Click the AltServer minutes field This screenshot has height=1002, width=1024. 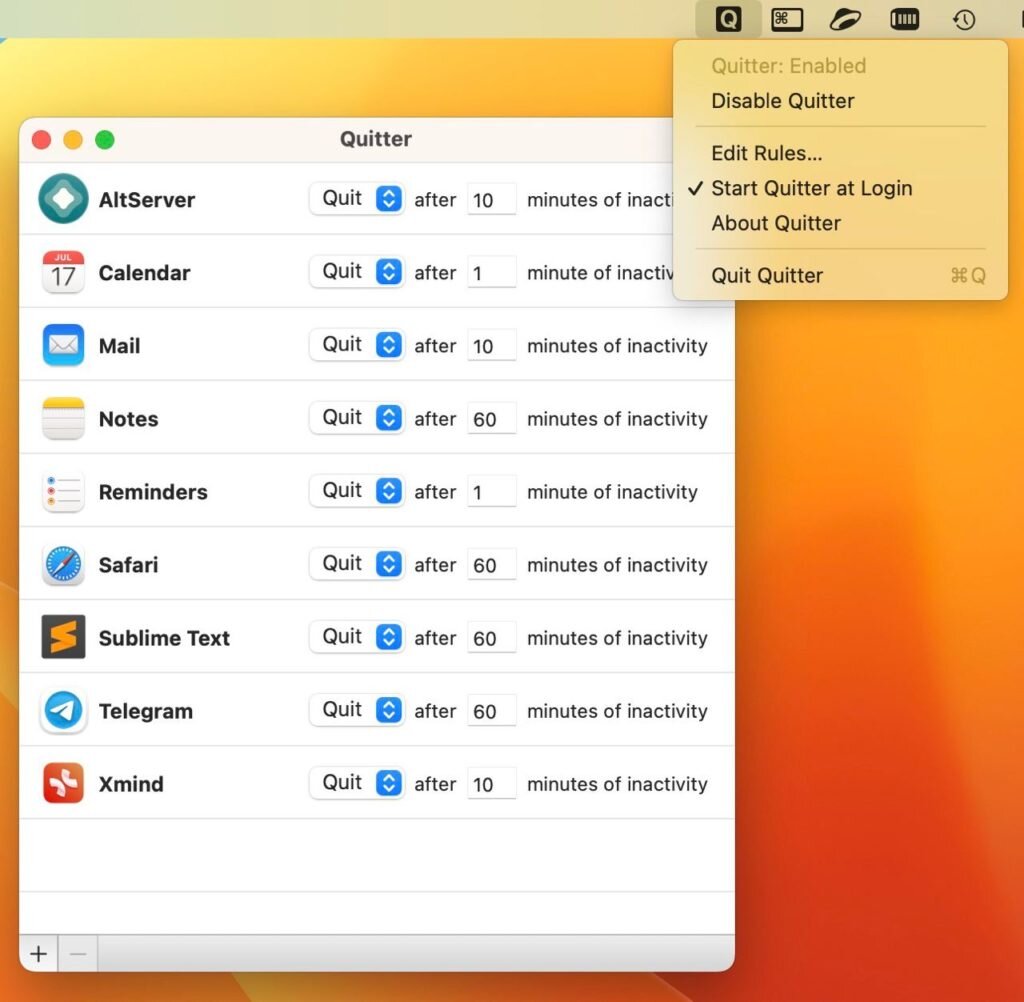[491, 200]
